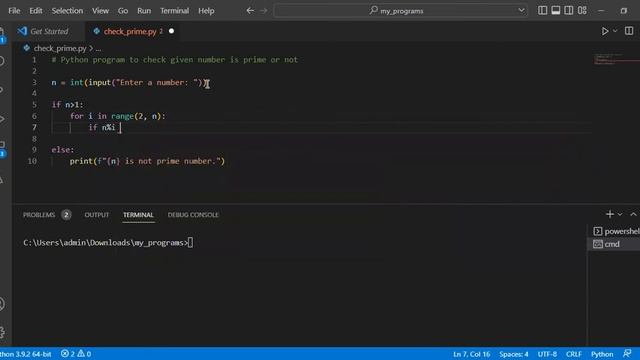Toggle the bottom panel layout icon
Screen dimensions: 640x360
click(556, 11)
